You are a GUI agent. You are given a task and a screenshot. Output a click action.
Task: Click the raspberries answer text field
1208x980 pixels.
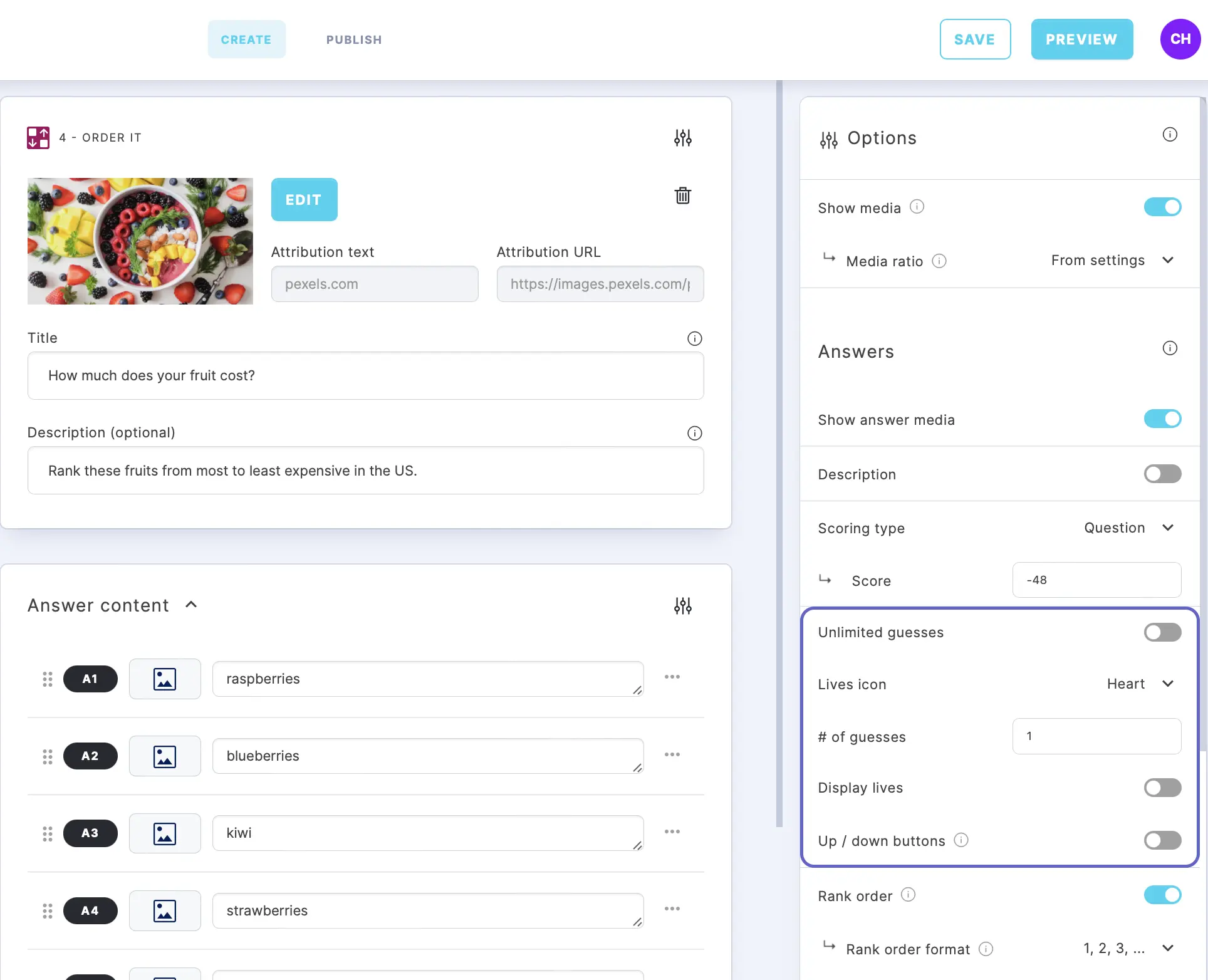[x=428, y=679]
